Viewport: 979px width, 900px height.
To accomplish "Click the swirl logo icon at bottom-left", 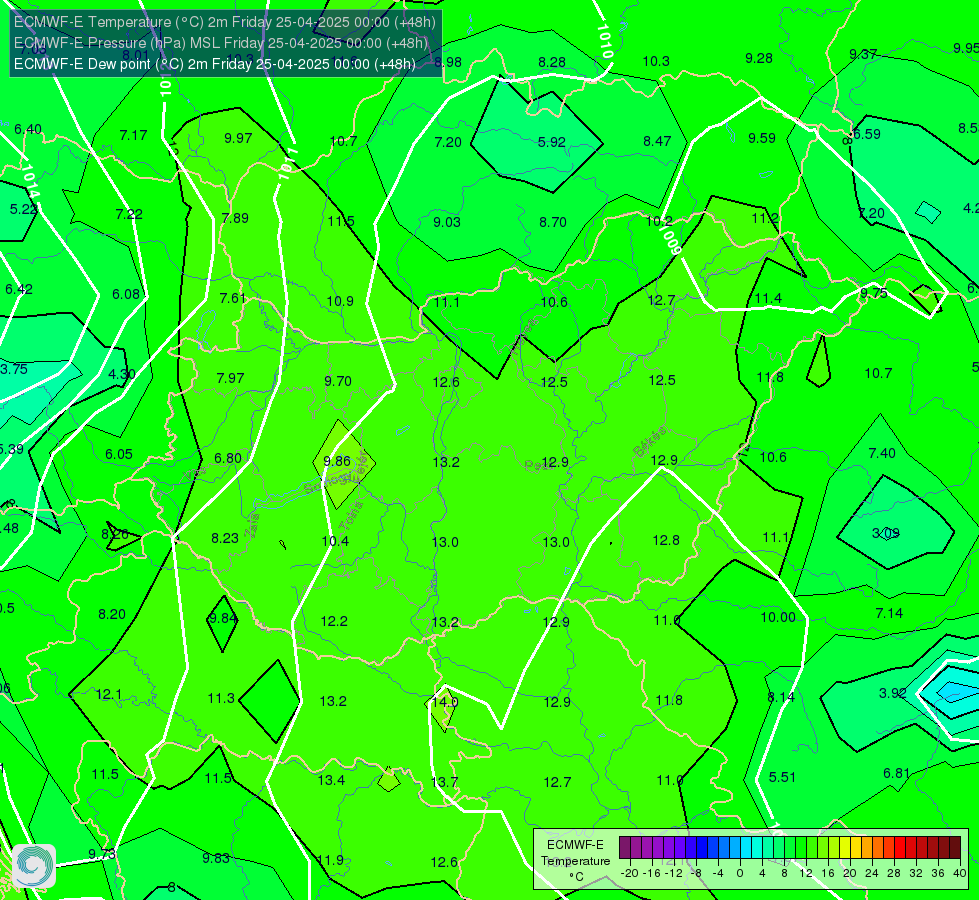I will click(34, 866).
